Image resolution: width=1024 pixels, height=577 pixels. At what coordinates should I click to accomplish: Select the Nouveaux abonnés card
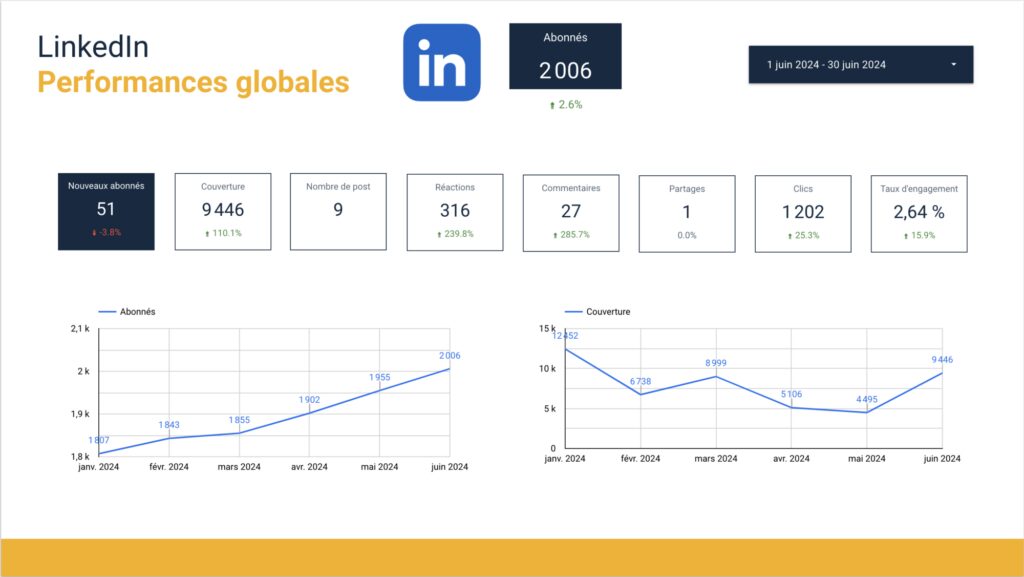coord(106,210)
